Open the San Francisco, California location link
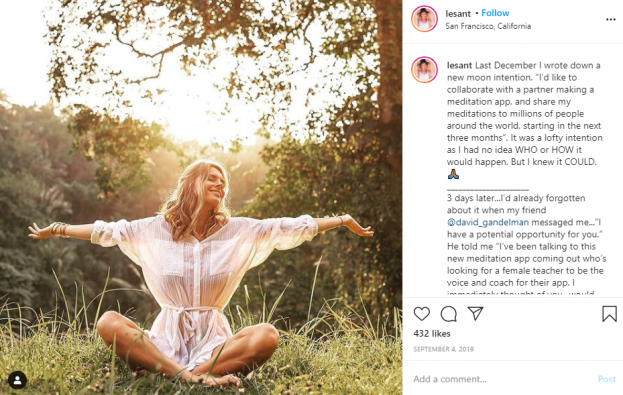The width and height of the screenshot is (623, 395). pos(488,26)
